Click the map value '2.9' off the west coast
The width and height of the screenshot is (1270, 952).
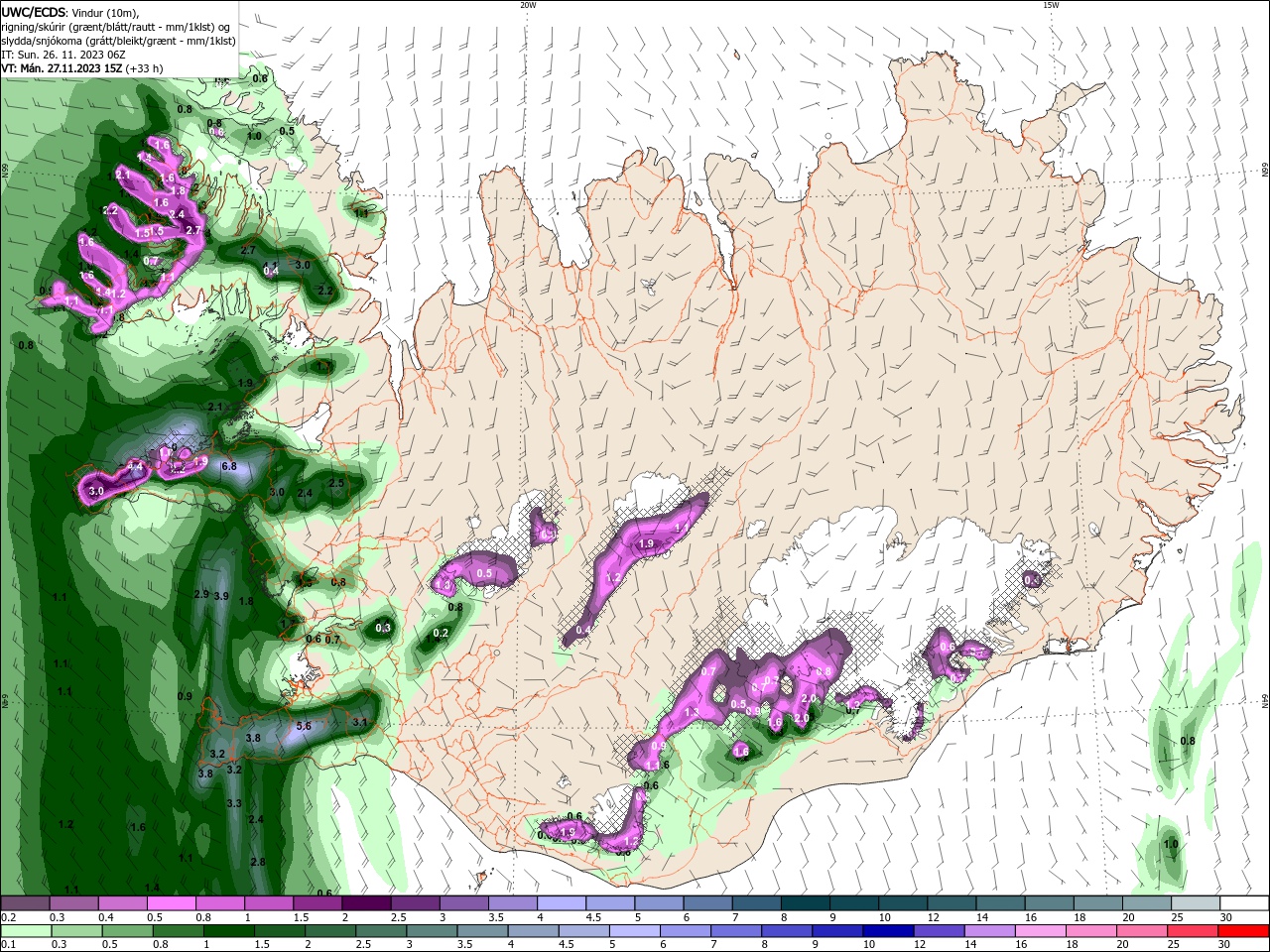(x=201, y=594)
